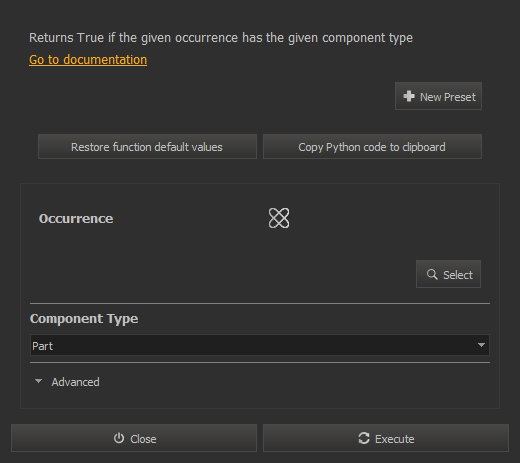Click the function description text
Viewport: 520px width, 463px height.
click(x=221, y=38)
